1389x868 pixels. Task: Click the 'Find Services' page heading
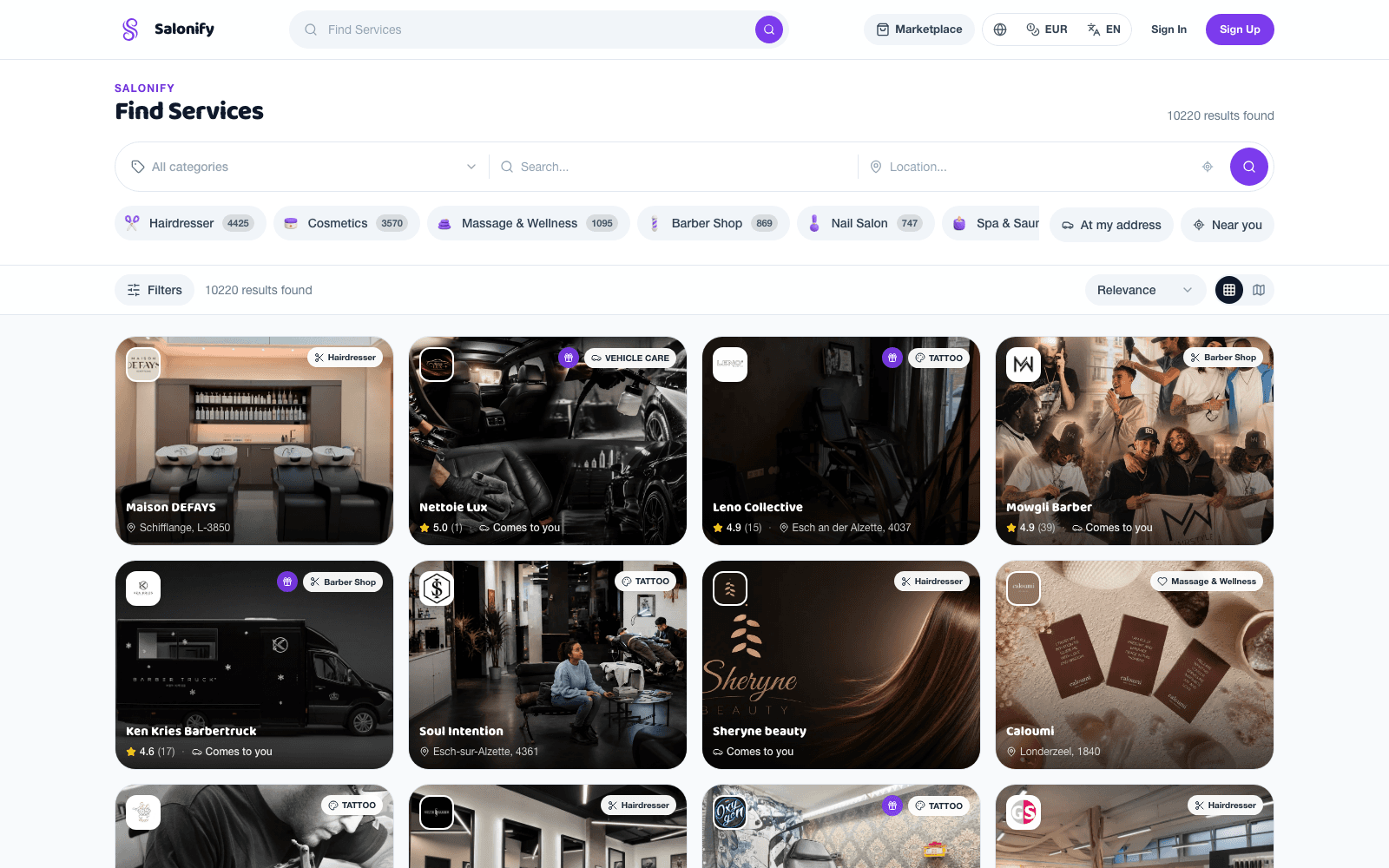tap(189, 111)
